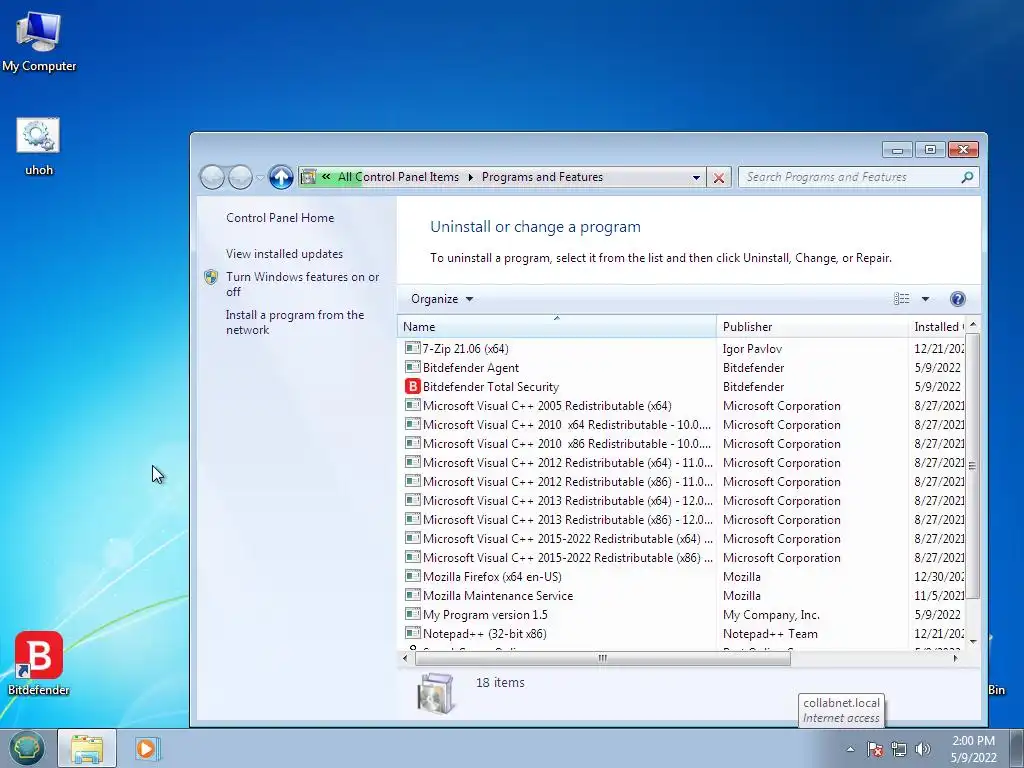Click the Windows Start orb
This screenshot has height=768, width=1024.
tap(26, 748)
